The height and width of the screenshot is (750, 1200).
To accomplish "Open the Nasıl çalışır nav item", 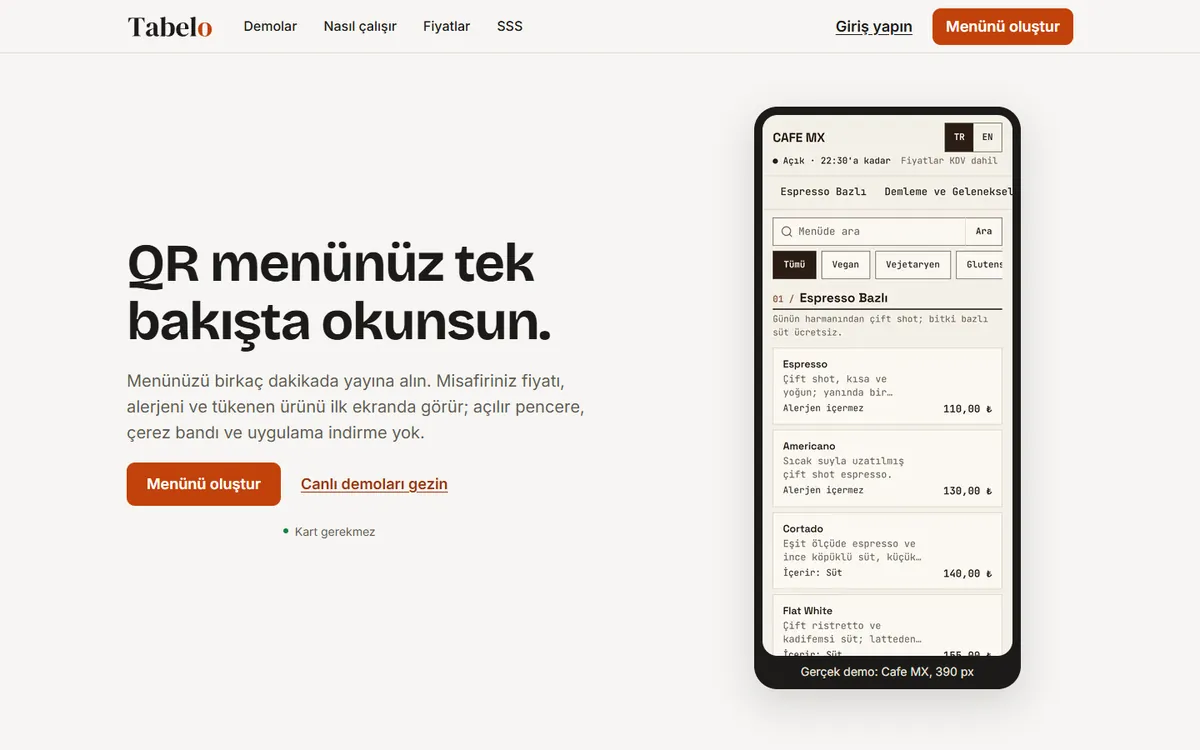I will click(360, 26).
